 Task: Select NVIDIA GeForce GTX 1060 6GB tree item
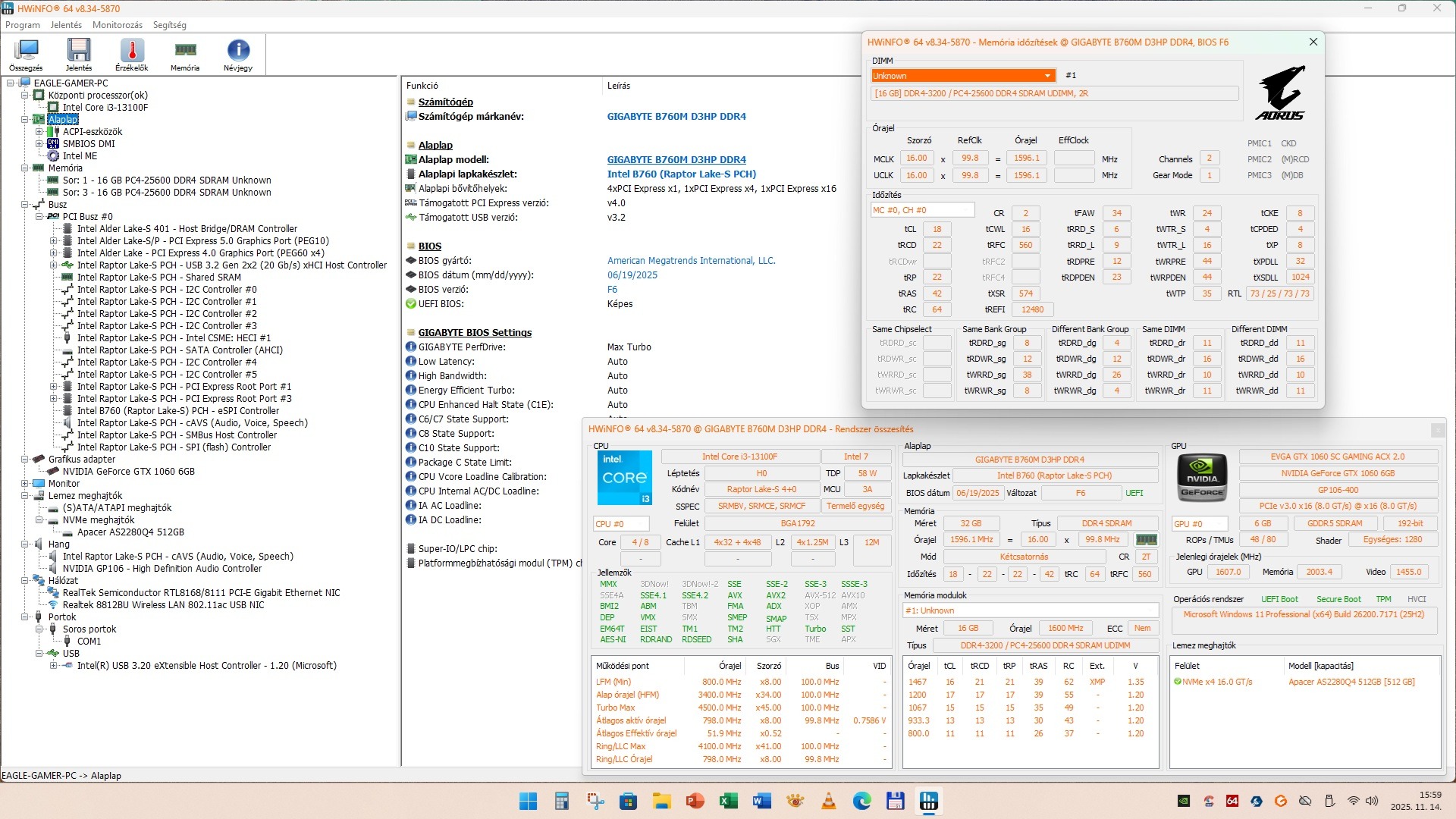coord(128,472)
